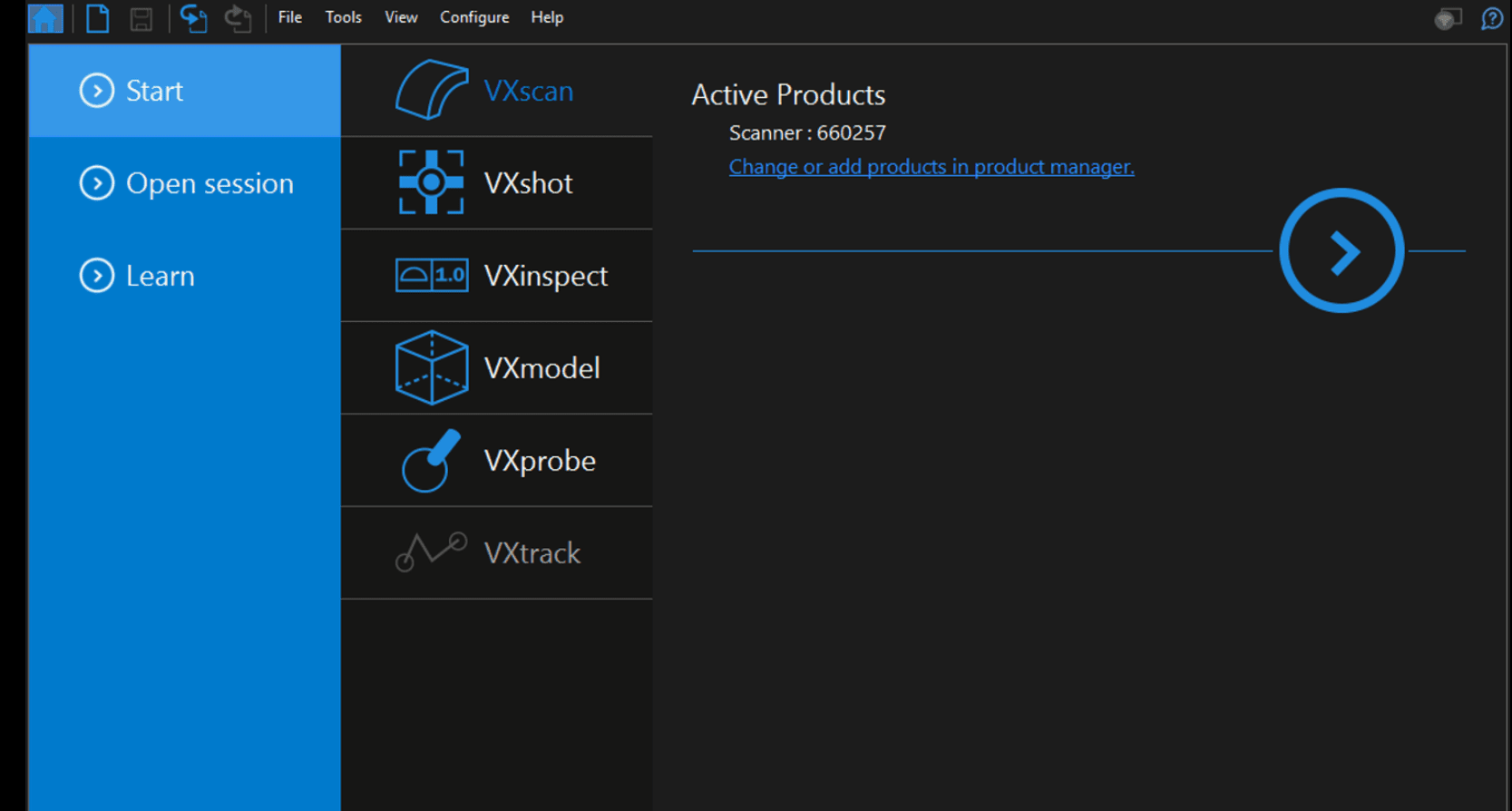Click the VXinspect gauge icon
Viewport: 1512px width, 811px height.
click(x=432, y=275)
